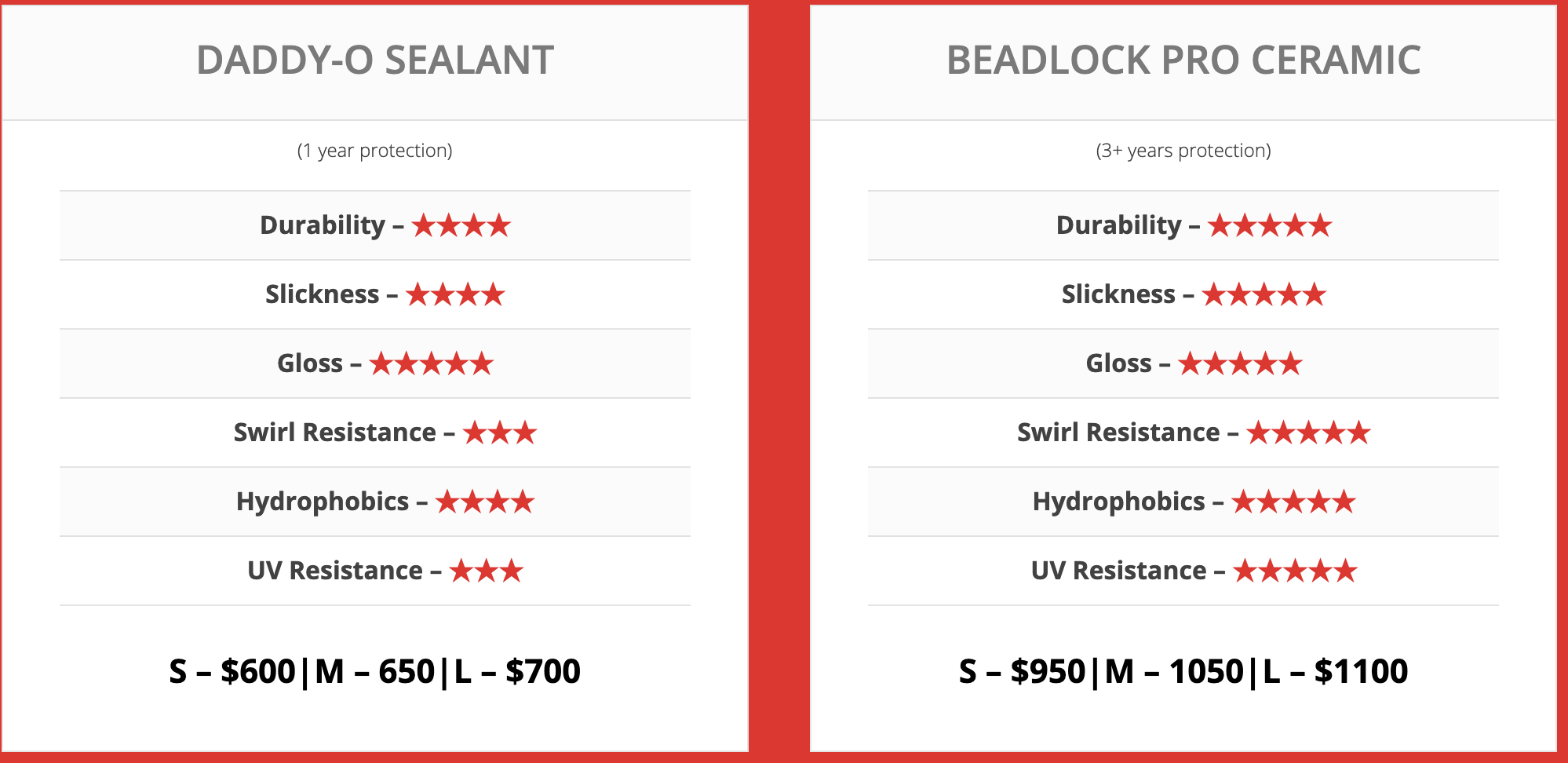Click the 3+ years protection subtitle

[1183, 151]
